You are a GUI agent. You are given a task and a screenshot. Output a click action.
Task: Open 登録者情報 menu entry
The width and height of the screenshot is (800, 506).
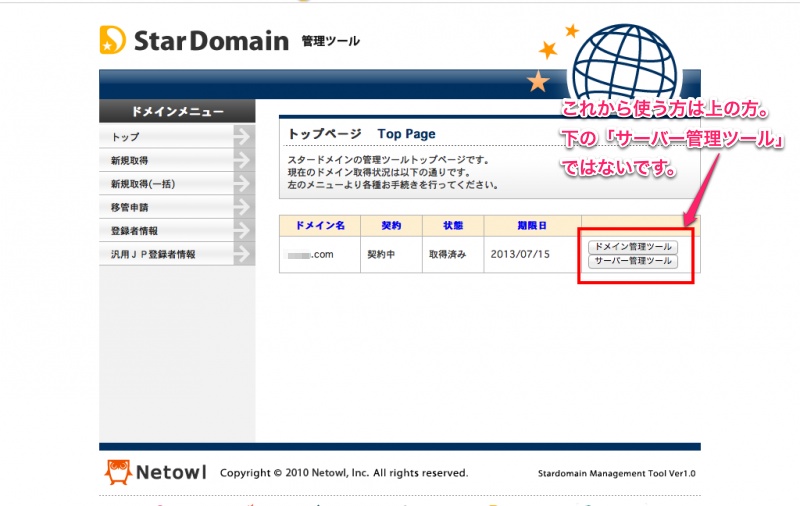coord(177,231)
